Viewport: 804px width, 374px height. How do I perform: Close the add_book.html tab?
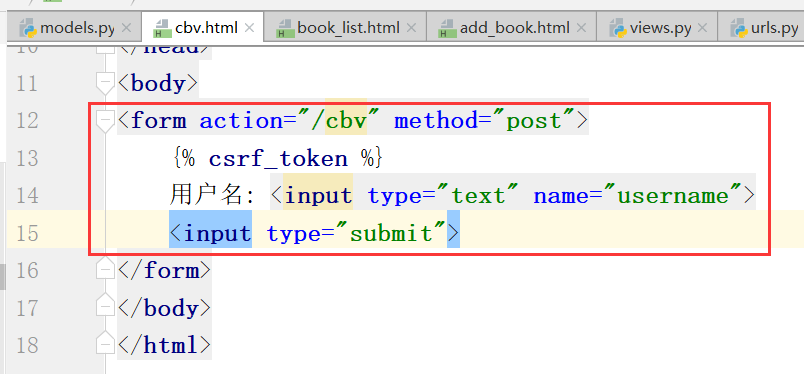point(581,28)
